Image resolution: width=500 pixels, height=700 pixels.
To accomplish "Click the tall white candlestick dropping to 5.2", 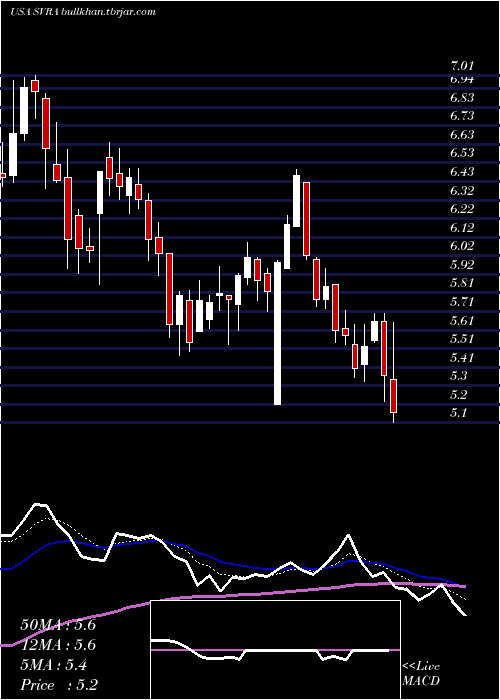I will [278, 333].
